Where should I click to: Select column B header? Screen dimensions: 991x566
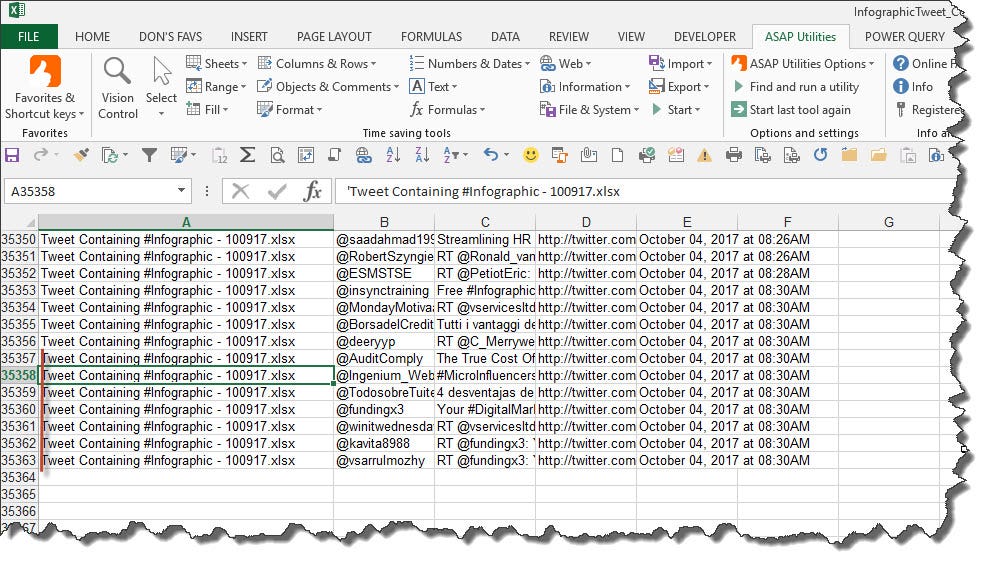[x=384, y=222]
